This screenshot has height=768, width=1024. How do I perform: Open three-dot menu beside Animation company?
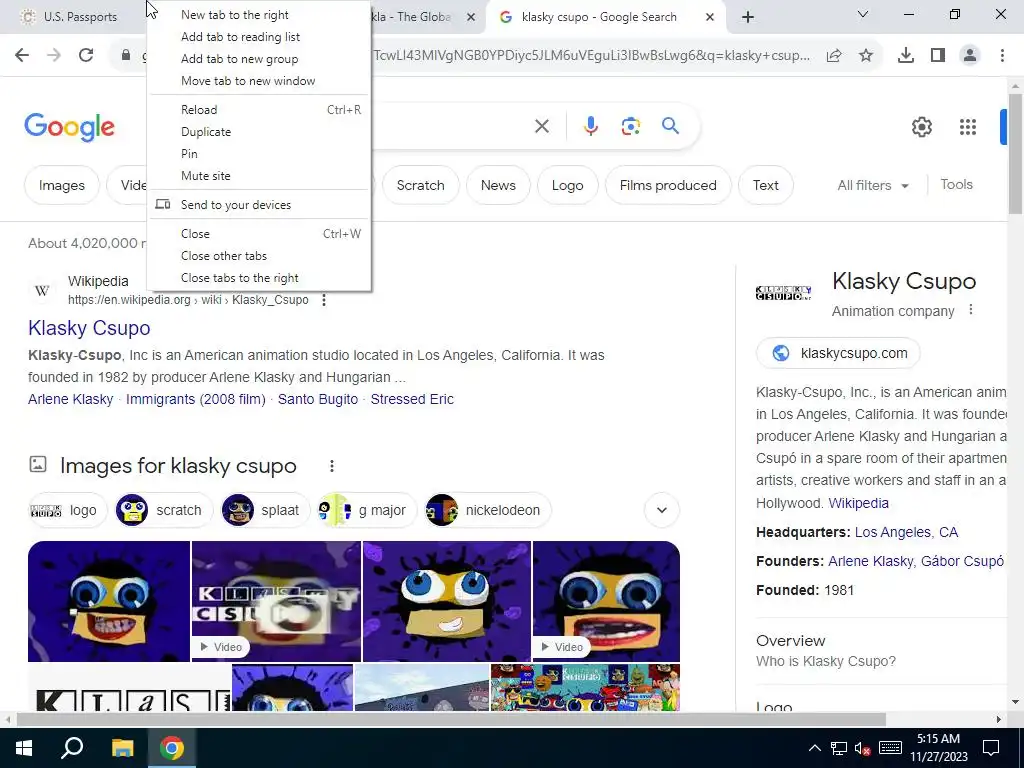[970, 310]
